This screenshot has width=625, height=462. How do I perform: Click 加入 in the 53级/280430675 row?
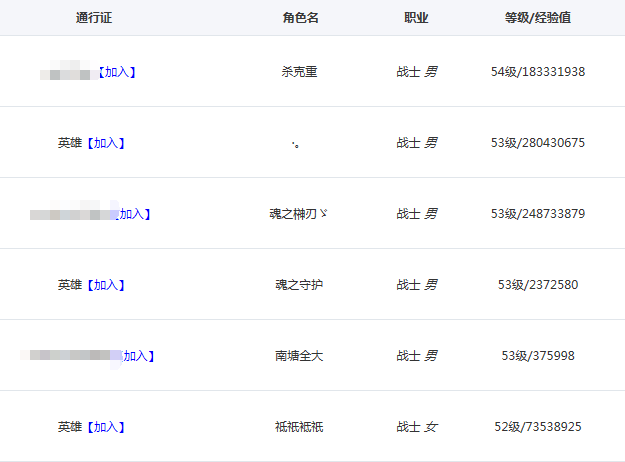coord(107,143)
